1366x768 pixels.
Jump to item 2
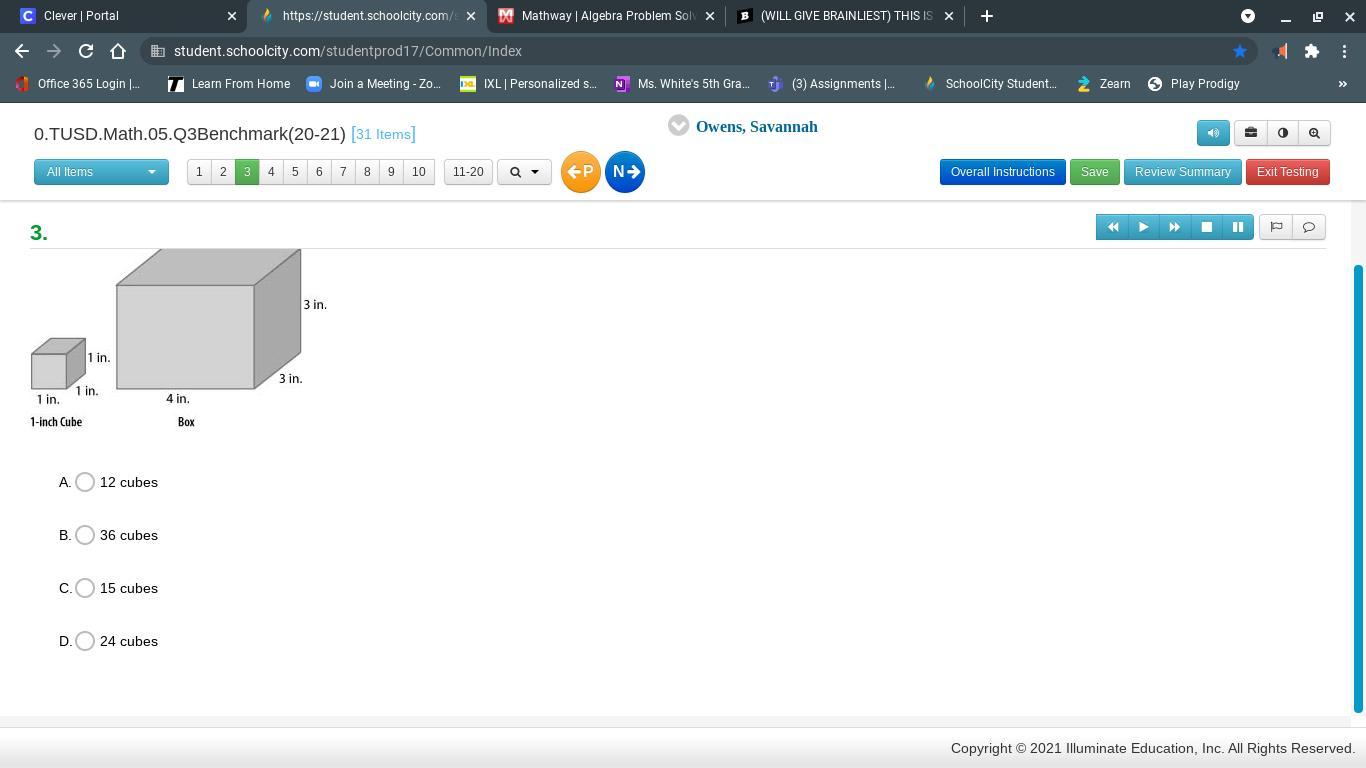pyautogui.click(x=223, y=172)
